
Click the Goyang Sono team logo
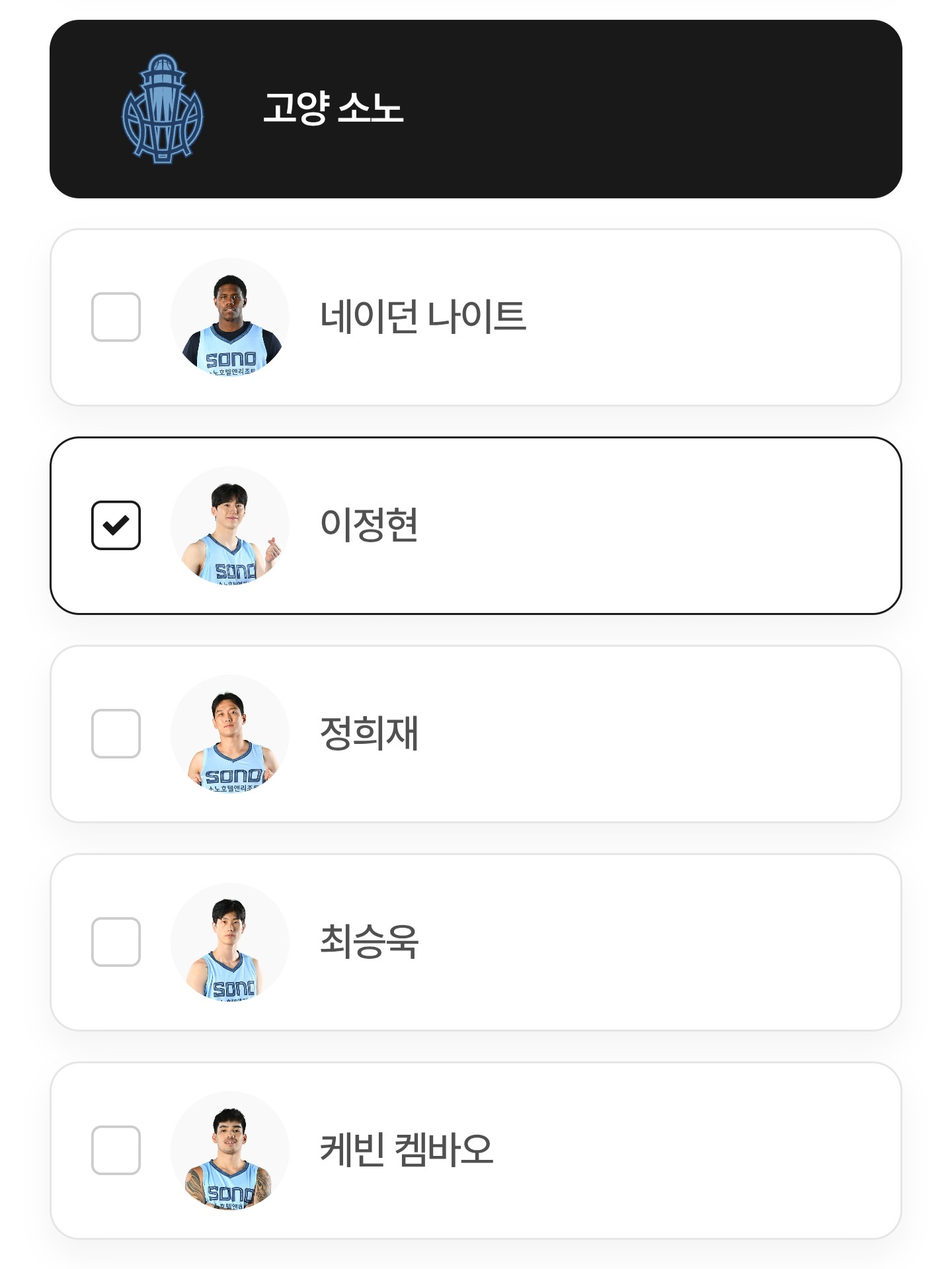point(163,109)
